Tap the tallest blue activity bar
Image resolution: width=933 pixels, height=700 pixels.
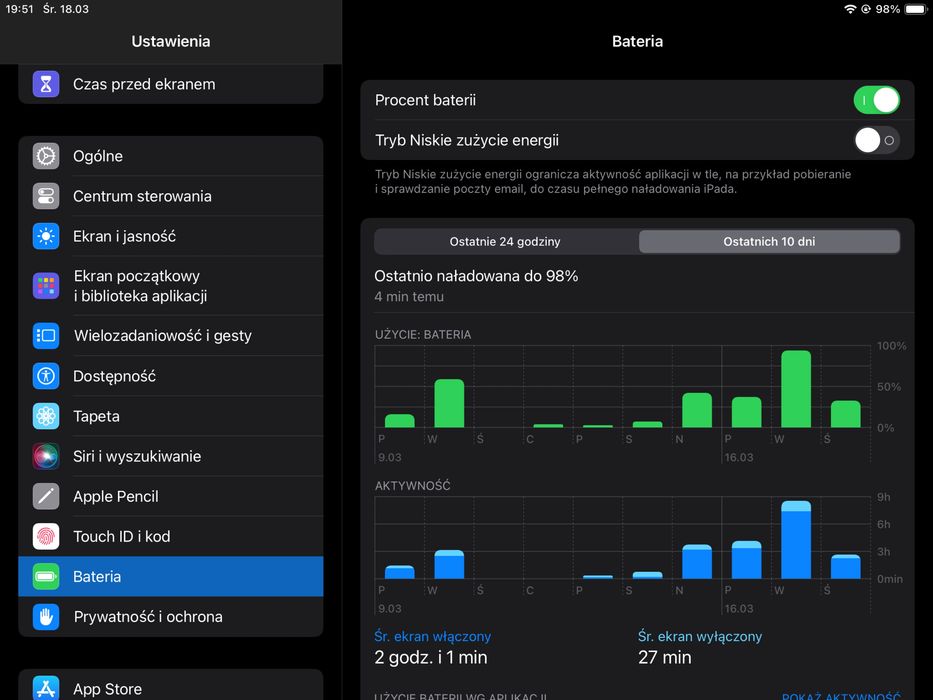(x=796, y=540)
